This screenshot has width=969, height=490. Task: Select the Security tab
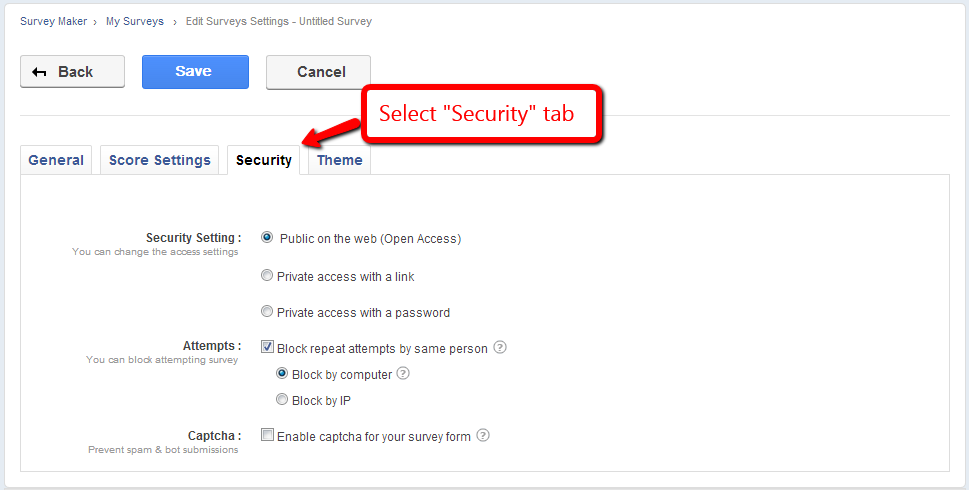click(263, 160)
